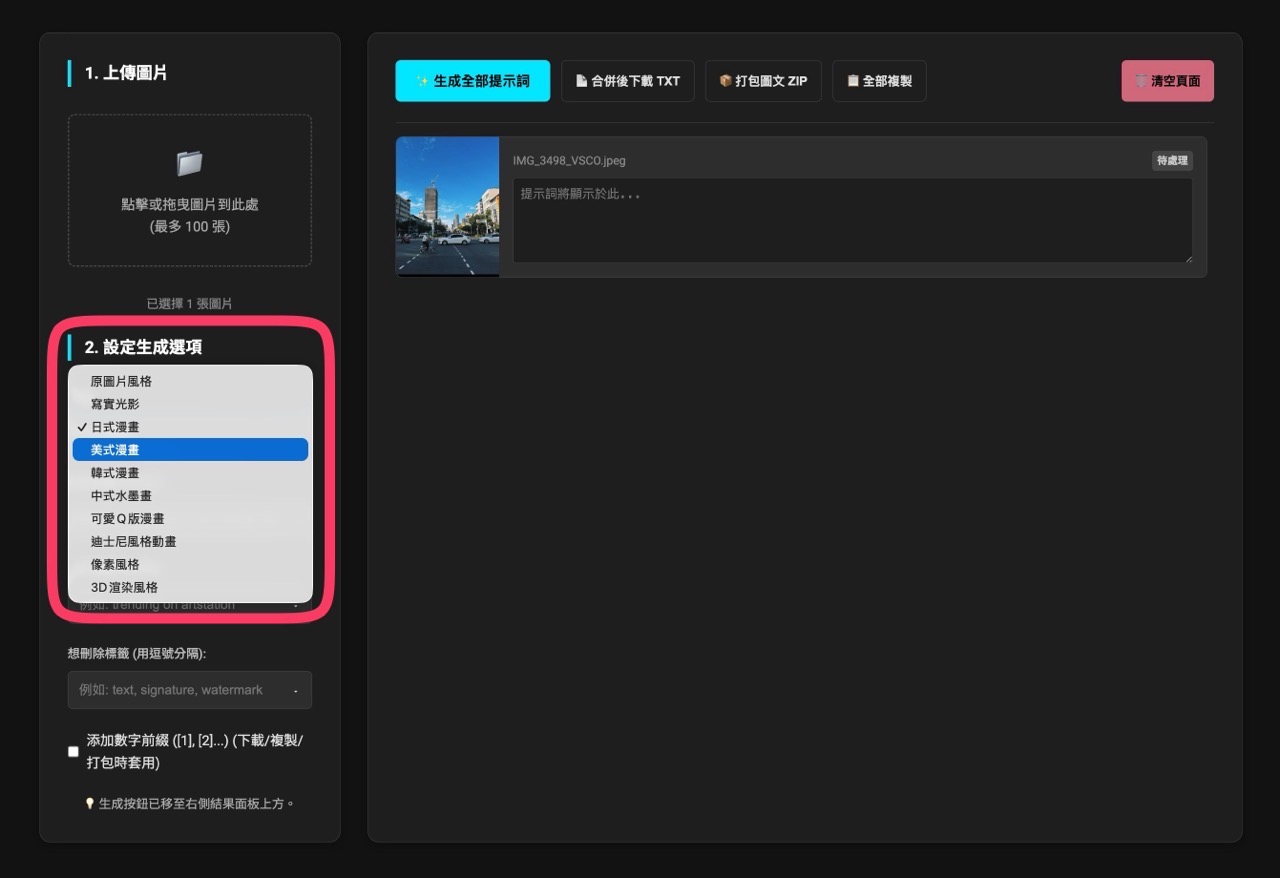
Task: Click 合併後下載 TXT button
Action: pyautogui.click(x=627, y=81)
